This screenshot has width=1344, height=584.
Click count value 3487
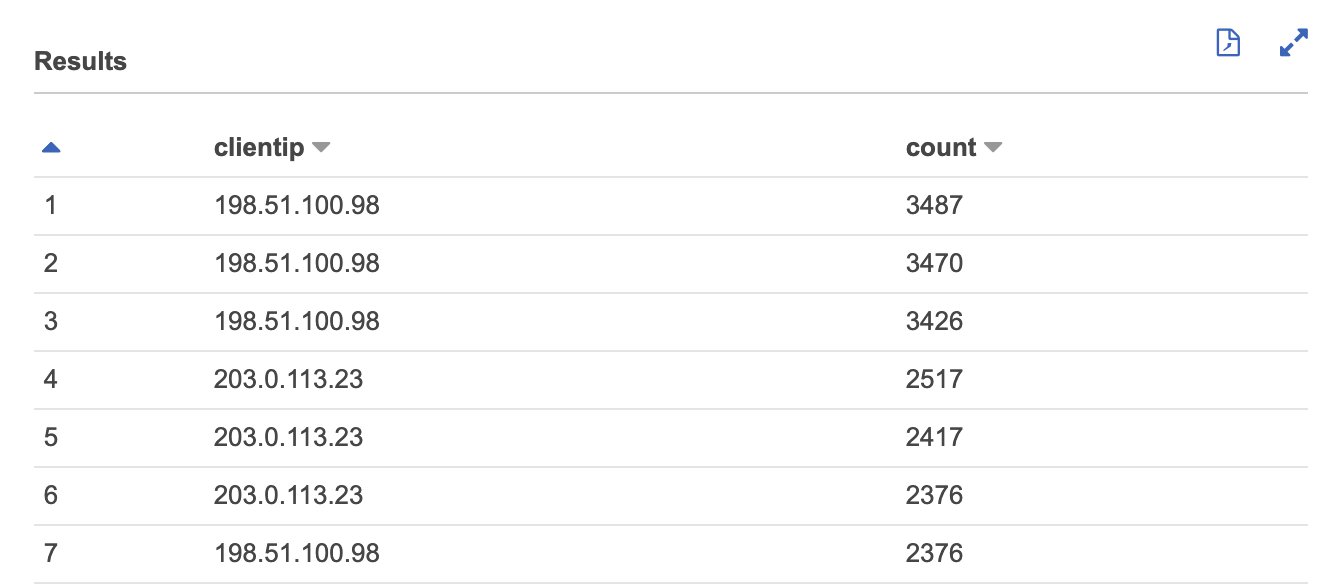click(x=934, y=206)
